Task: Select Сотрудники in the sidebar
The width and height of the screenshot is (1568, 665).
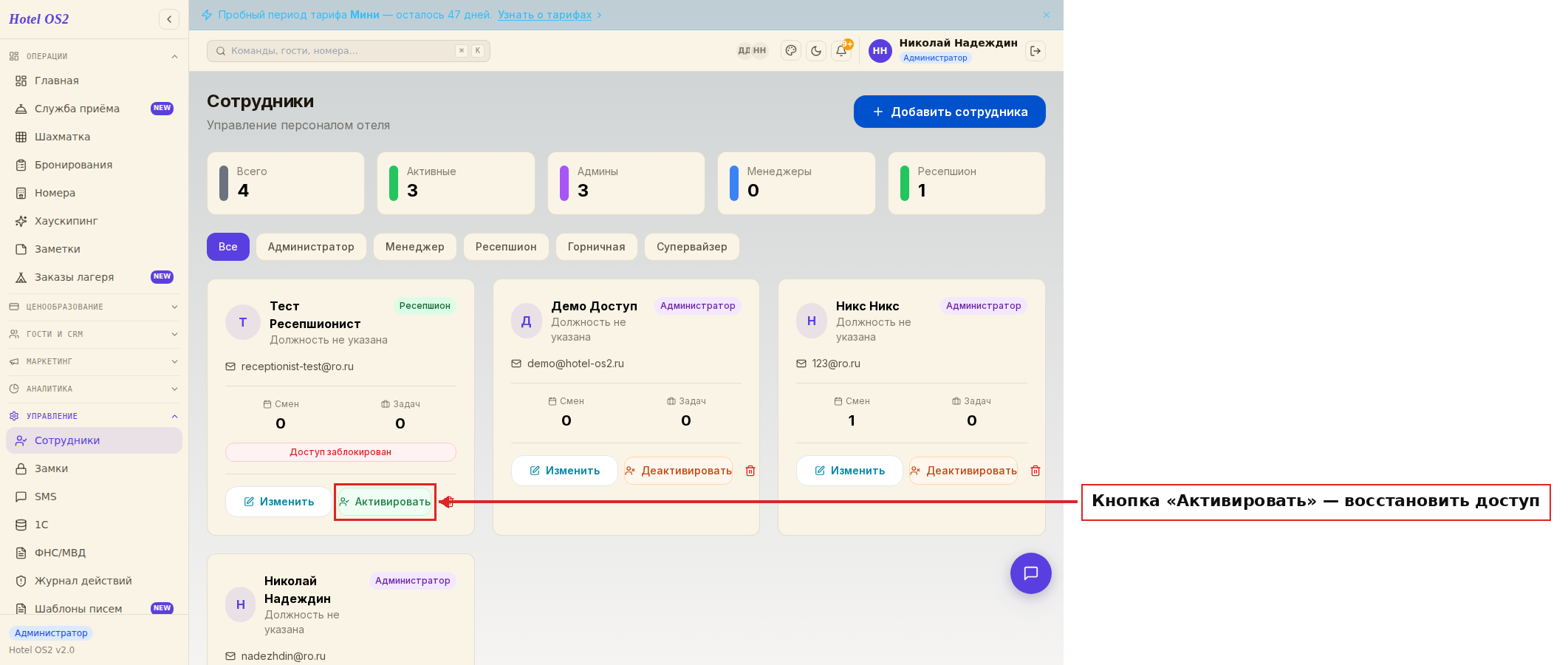Action: pyautogui.click(x=95, y=440)
